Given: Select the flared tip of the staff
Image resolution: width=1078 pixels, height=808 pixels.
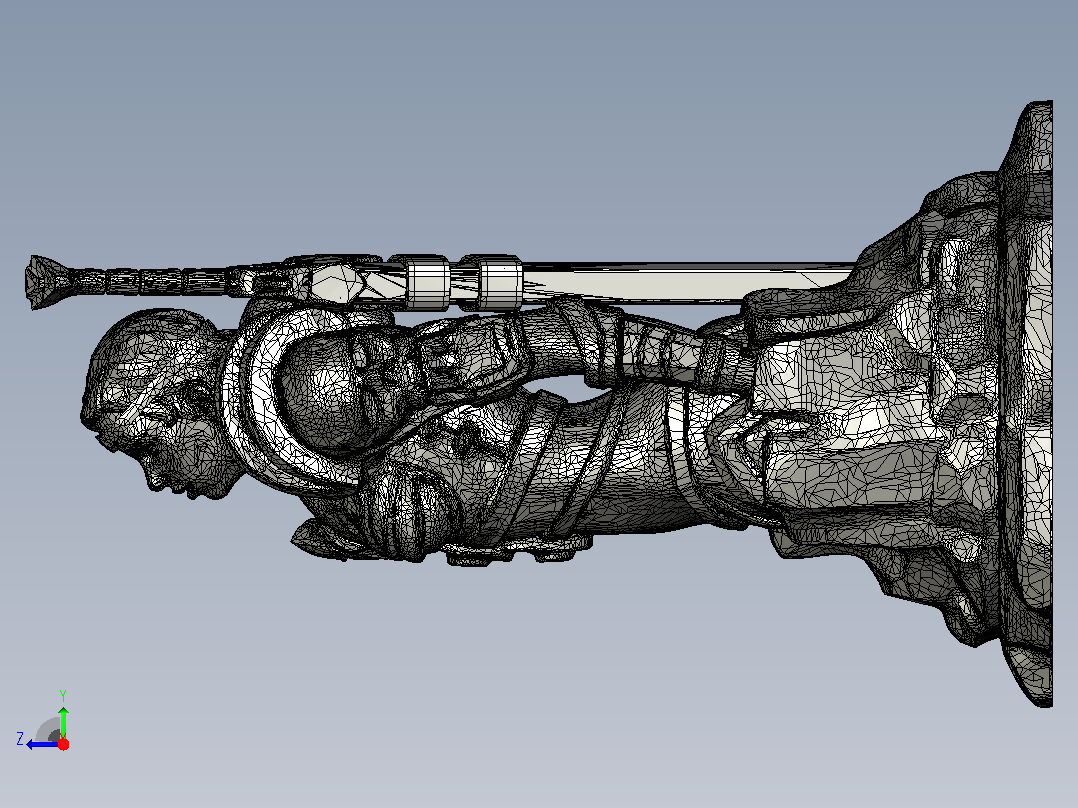Looking at the screenshot, I should click(x=45, y=281).
